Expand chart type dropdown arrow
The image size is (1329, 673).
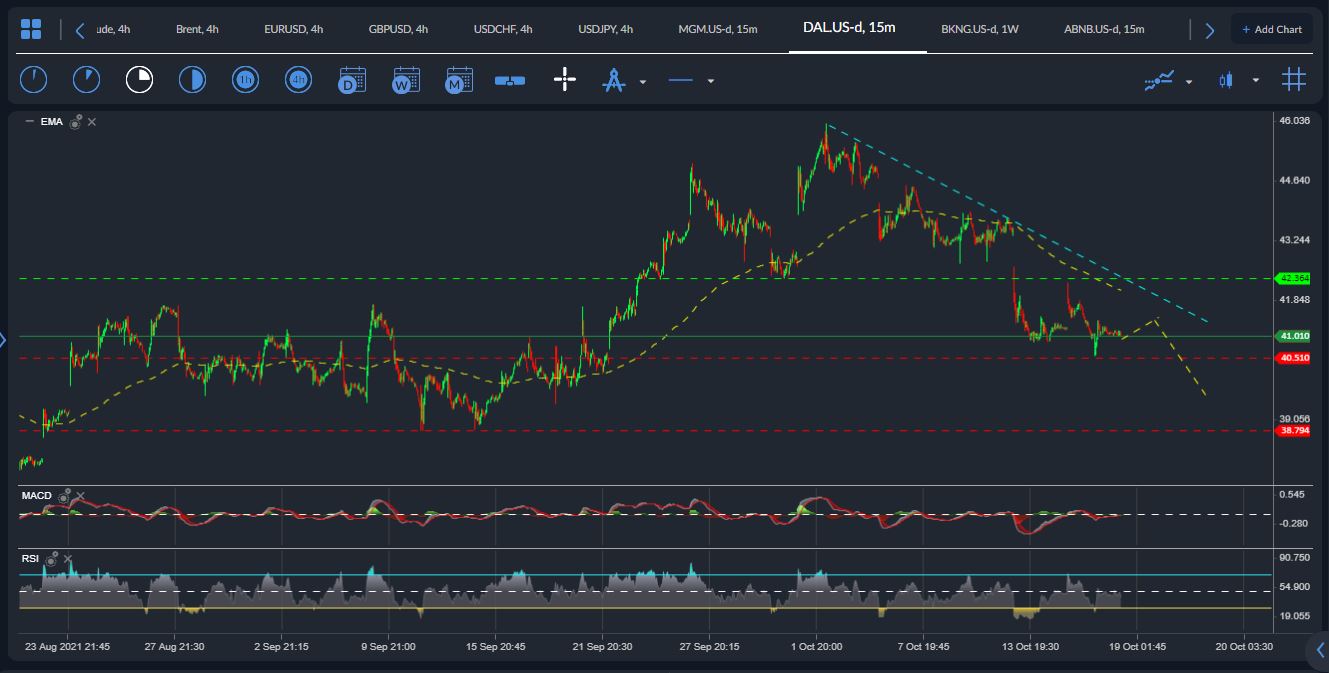tap(1255, 81)
